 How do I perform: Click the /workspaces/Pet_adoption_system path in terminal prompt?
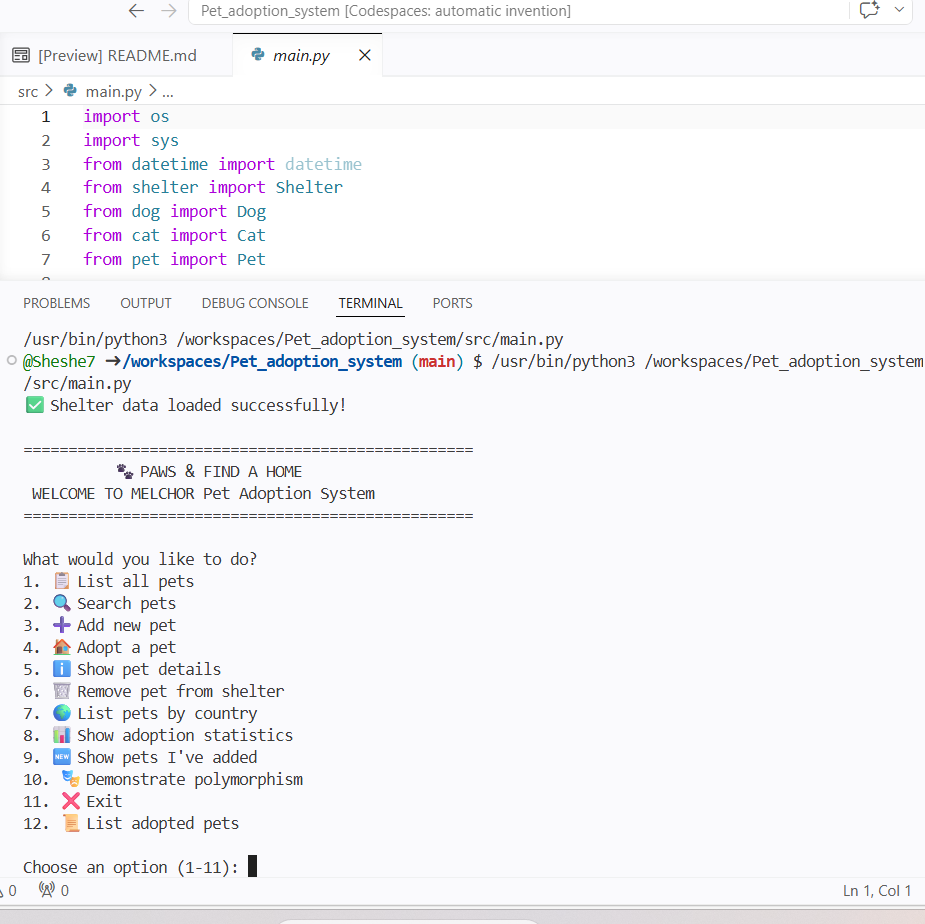click(x=262, y=361)
